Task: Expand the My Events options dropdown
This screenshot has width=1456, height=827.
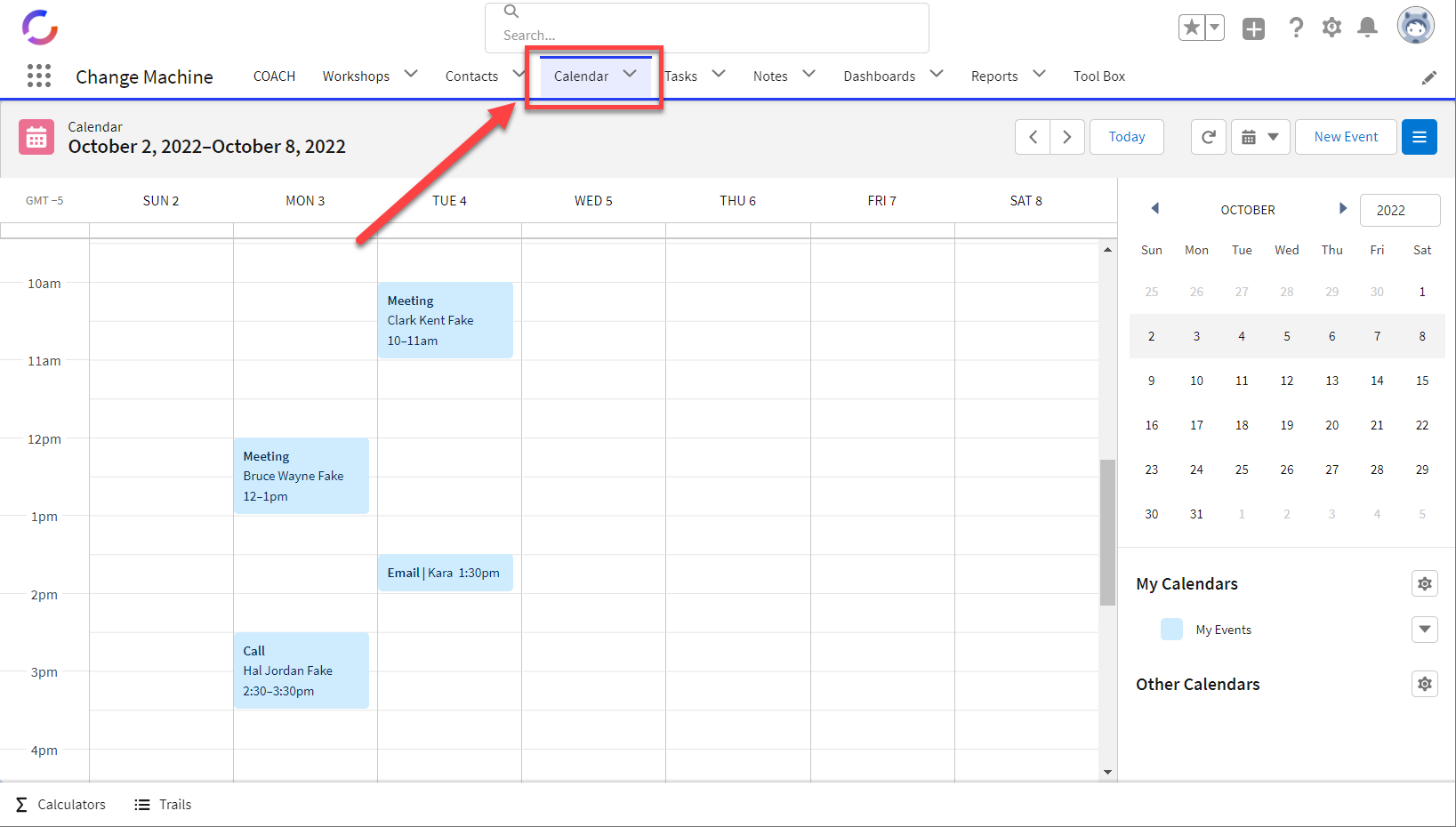Action: (x=1424, y=630)
